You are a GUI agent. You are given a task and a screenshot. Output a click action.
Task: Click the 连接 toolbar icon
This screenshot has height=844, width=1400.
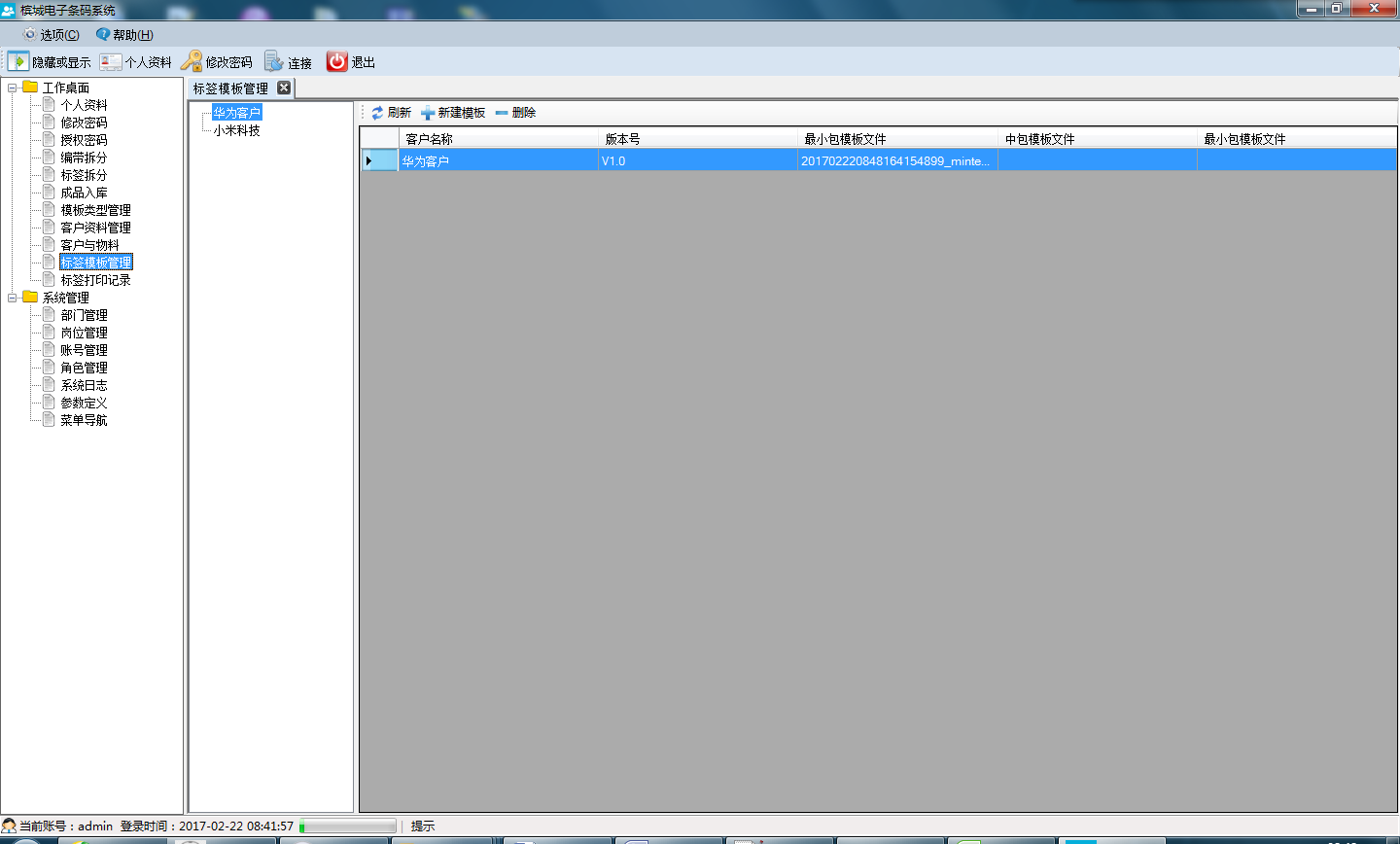click(274, 61)
